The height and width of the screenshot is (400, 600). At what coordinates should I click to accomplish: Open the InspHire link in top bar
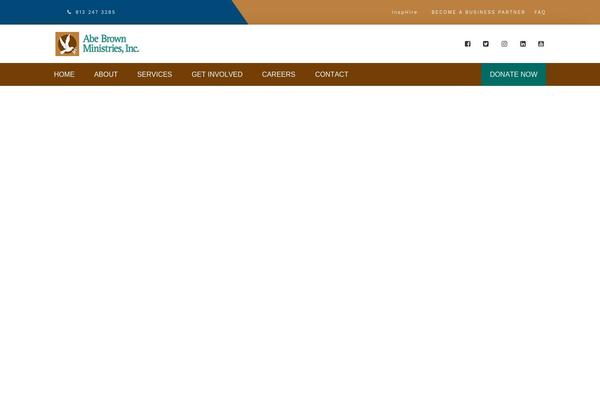[x=404, y=12]
